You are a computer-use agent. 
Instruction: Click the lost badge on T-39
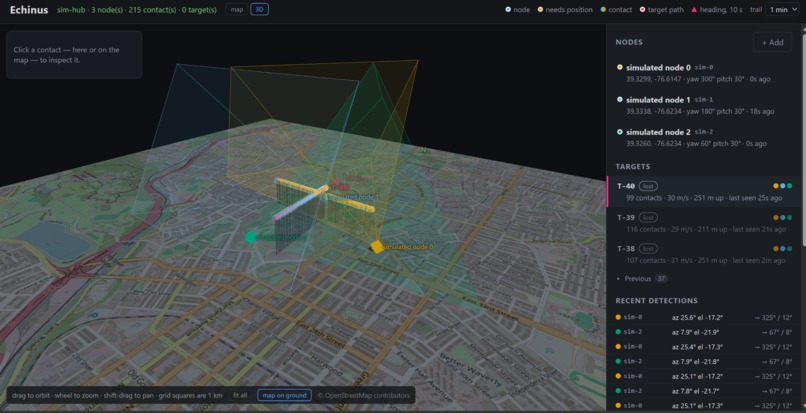pyautogui.click(x=649, y=218)
